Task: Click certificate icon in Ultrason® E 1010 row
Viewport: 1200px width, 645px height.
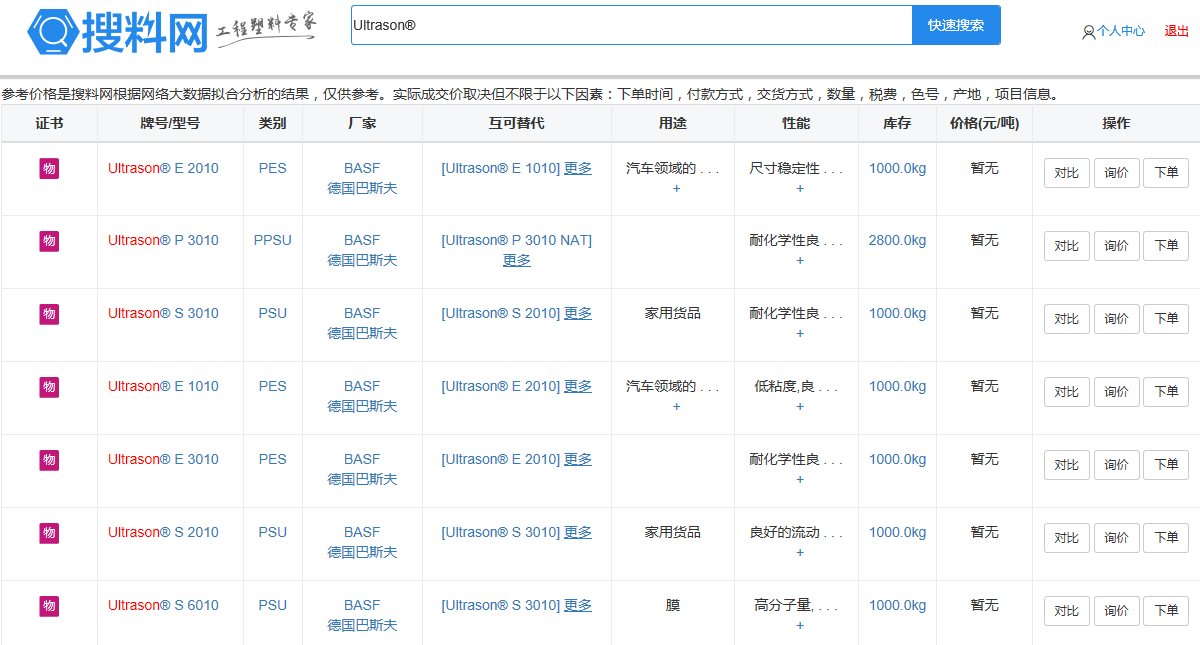Action: 49,387
